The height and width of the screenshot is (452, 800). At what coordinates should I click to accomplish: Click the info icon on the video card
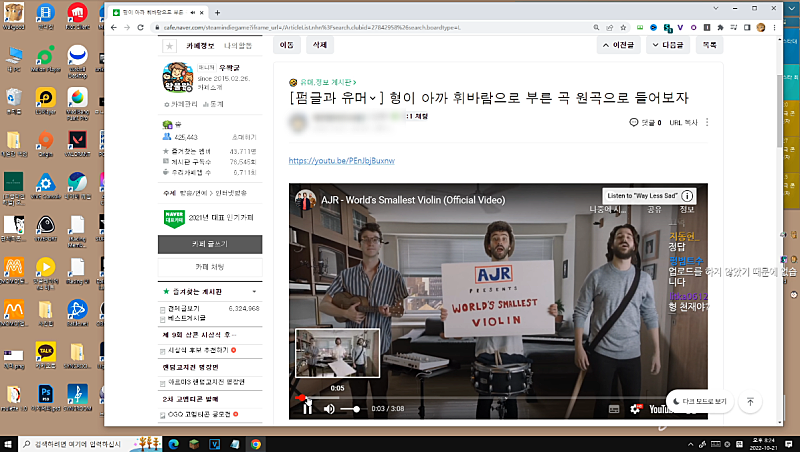coord(688,196)
